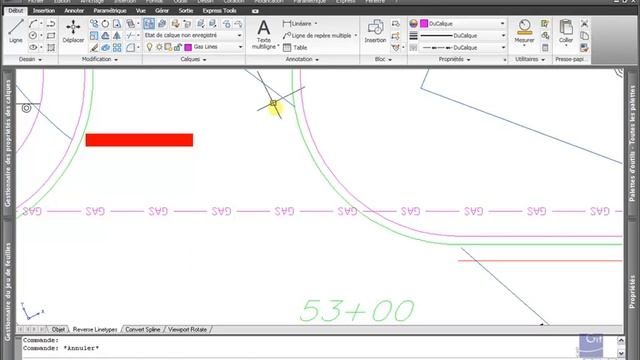This screenshot has width=640, height=360.
Task: Switch to the Annoter ribbon tab
Action: [x=74, y=11]
